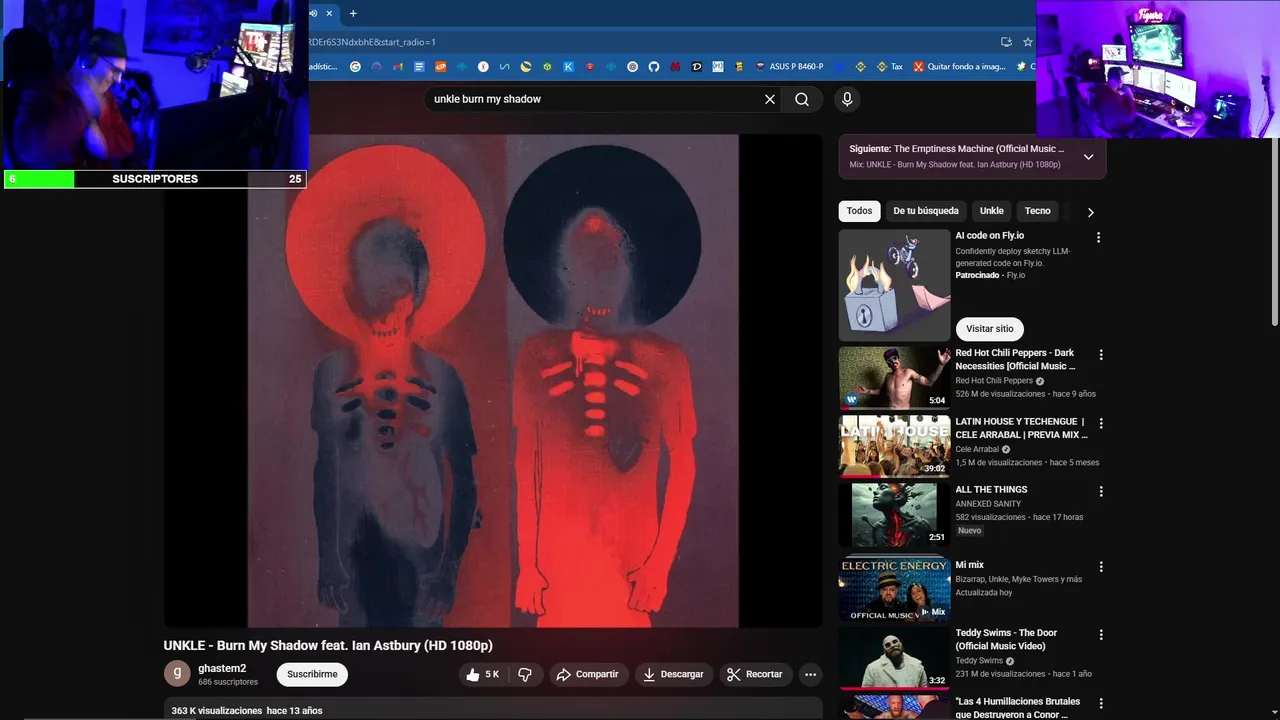Download the video with Descargar
This screenshot has width=1280, height=720.
pyautogui.click(x=673, y=675)
